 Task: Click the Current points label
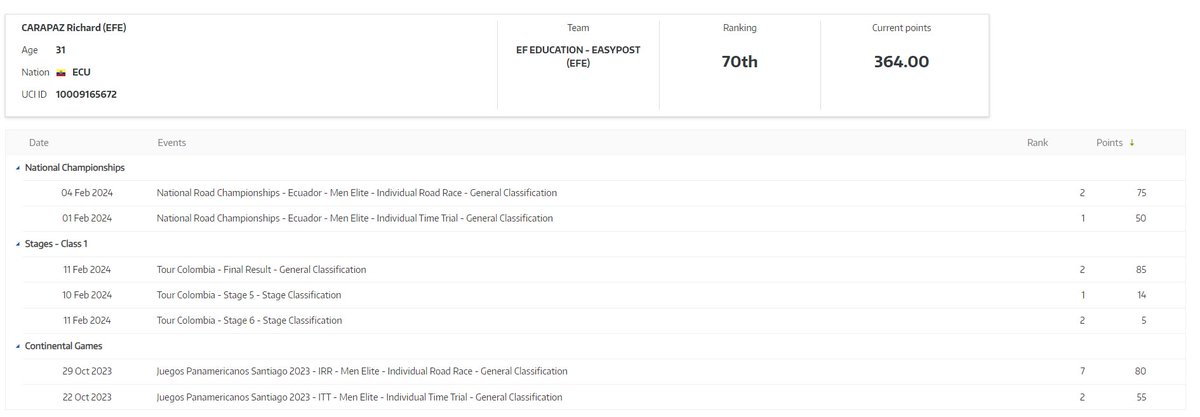coord(901,28)
